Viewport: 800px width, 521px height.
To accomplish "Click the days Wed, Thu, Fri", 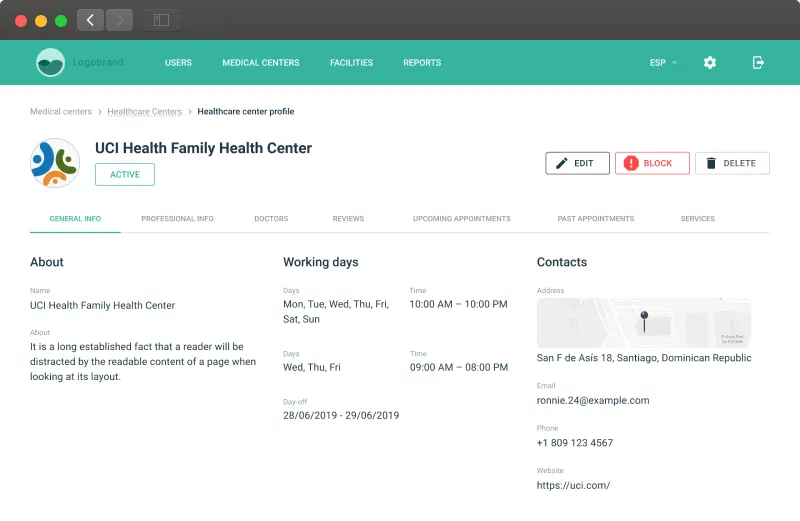I will pos(312,367).
